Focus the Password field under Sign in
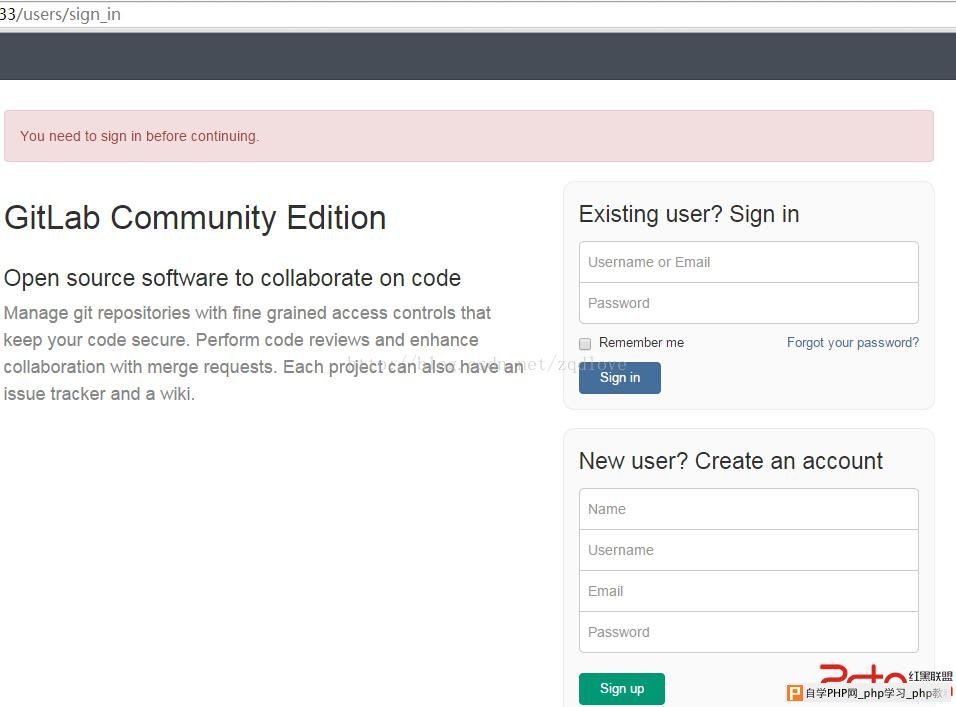Viewport: 956px width, 707px height. click(x=749, y=303)
